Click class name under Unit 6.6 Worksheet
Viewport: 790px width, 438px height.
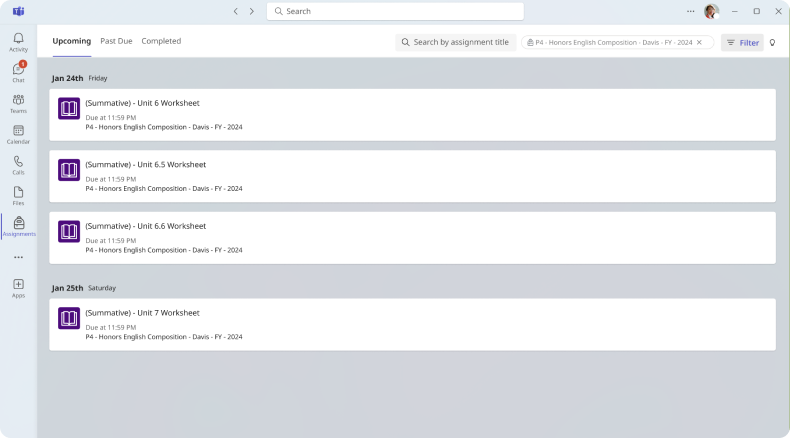(164, 250)
